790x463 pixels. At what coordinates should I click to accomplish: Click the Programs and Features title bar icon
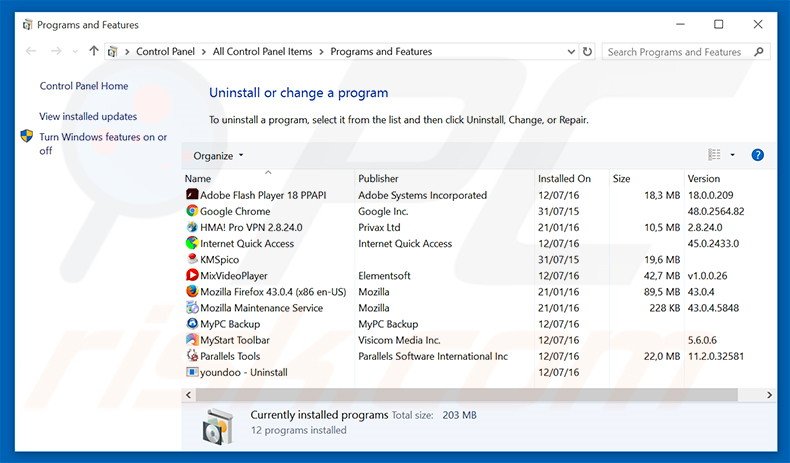coord(28,25)
